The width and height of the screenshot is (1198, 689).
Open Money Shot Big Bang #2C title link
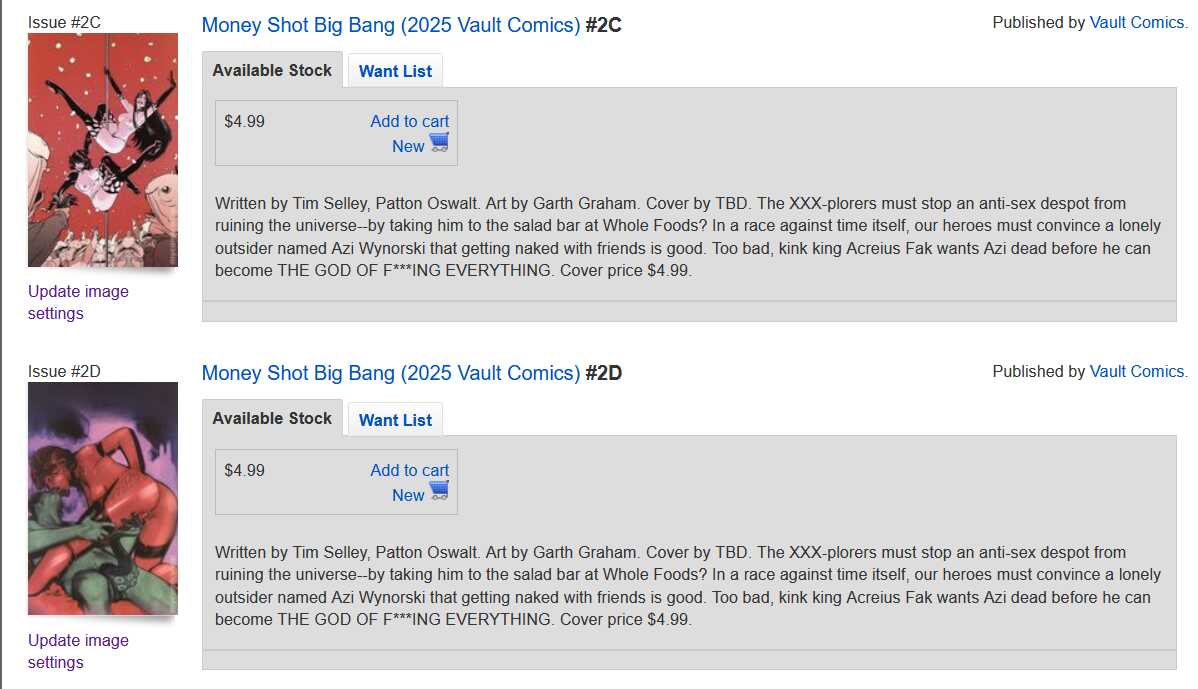point(391,25)
